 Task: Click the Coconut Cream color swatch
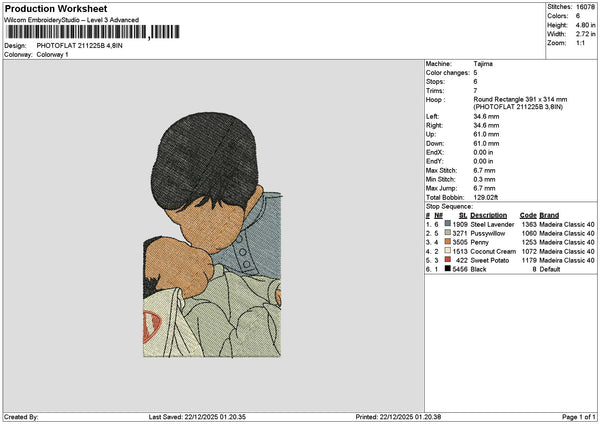[448, 251]
